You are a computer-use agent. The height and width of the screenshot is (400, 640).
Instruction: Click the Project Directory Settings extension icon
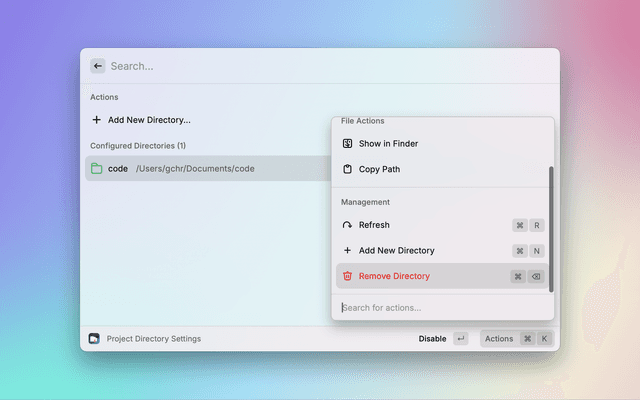pyautogui.click(x=94, y=339)
